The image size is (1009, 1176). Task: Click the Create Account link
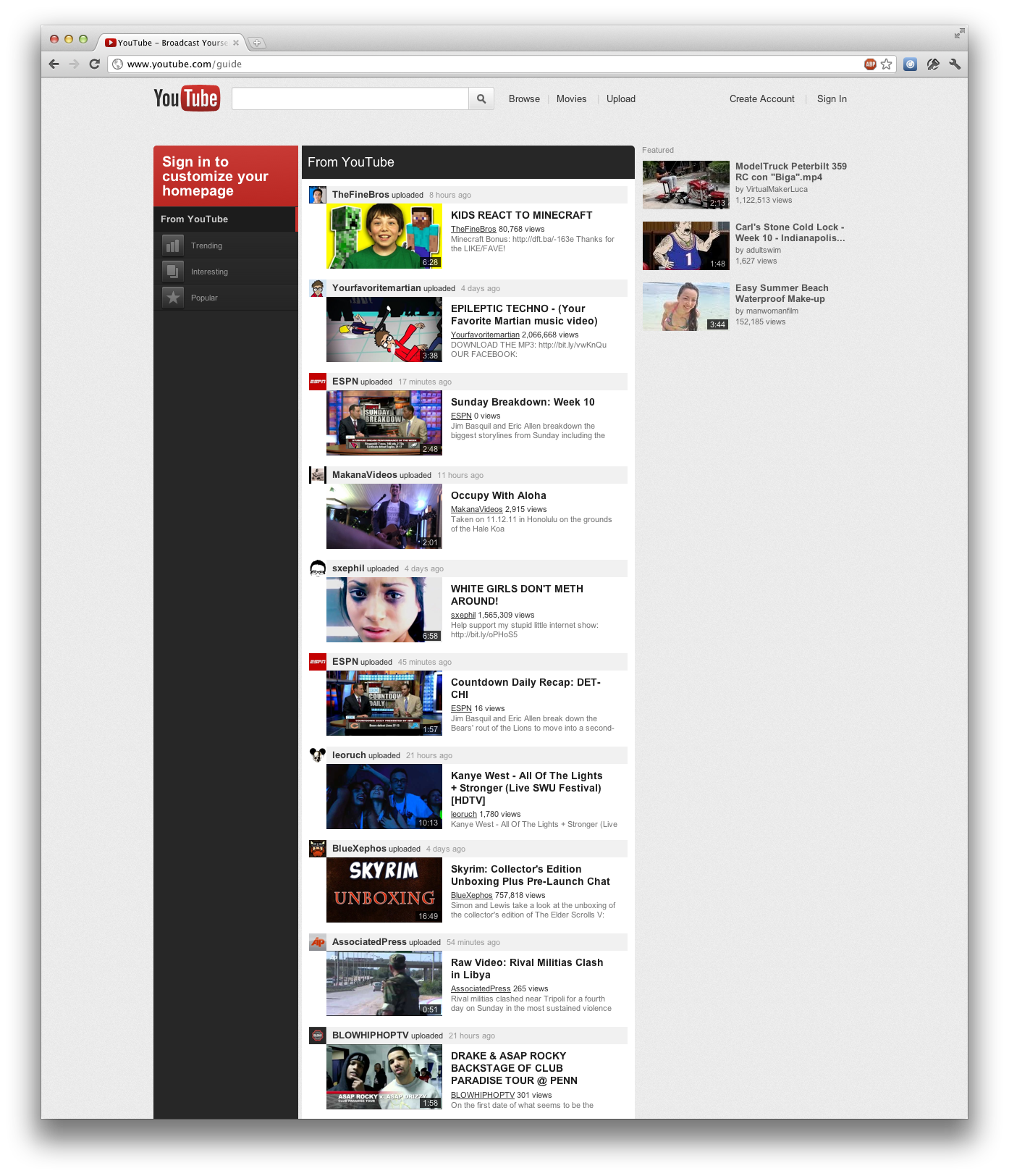tap(761, 99)
